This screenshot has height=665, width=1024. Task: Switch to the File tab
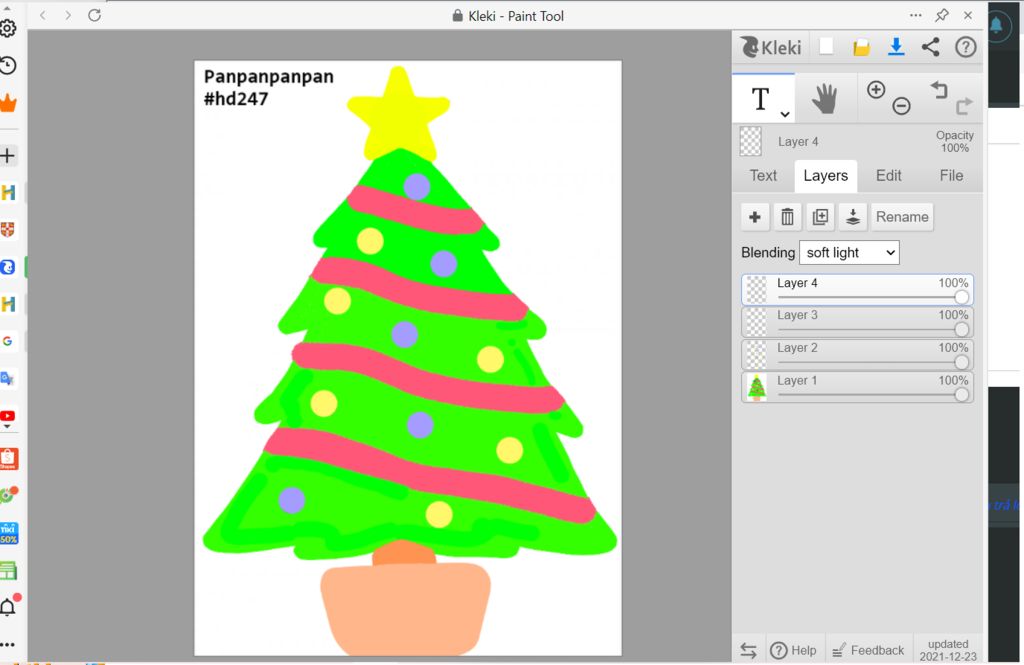(x=951, y=176)
